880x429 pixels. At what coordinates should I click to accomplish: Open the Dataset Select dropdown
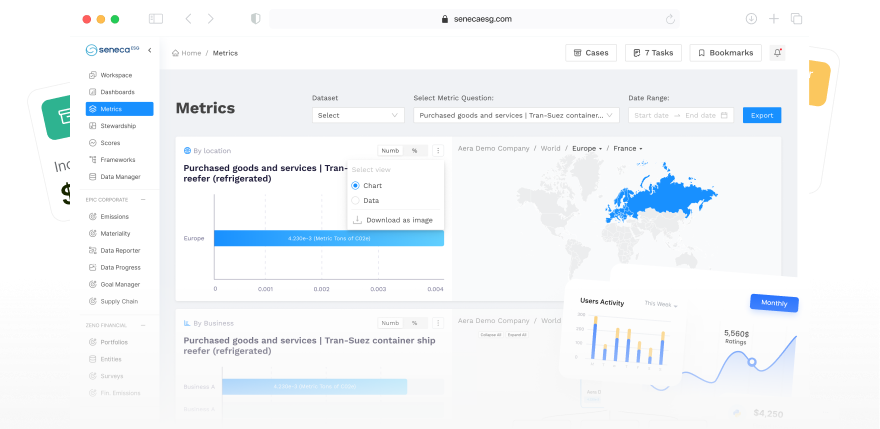click(359, 115)
